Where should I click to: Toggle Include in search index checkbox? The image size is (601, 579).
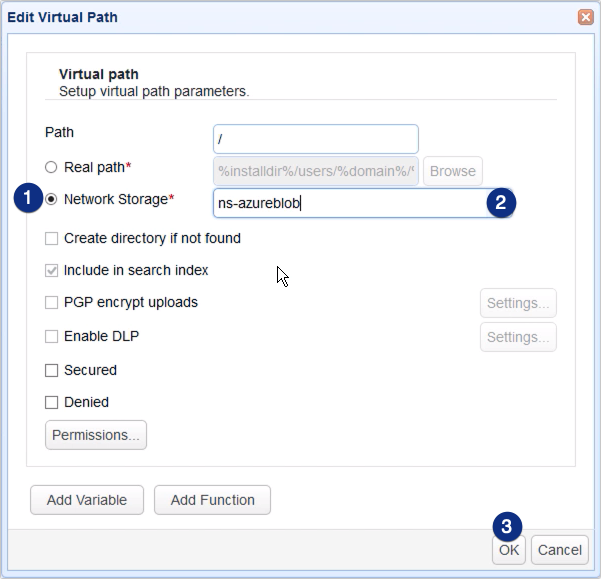click(51, 271)
